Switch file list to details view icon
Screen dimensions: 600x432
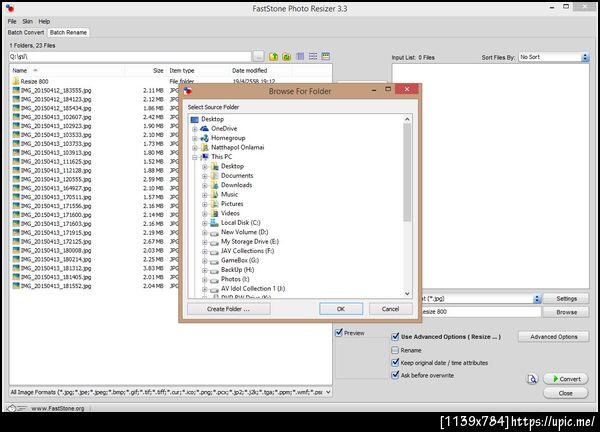point(300,57)
